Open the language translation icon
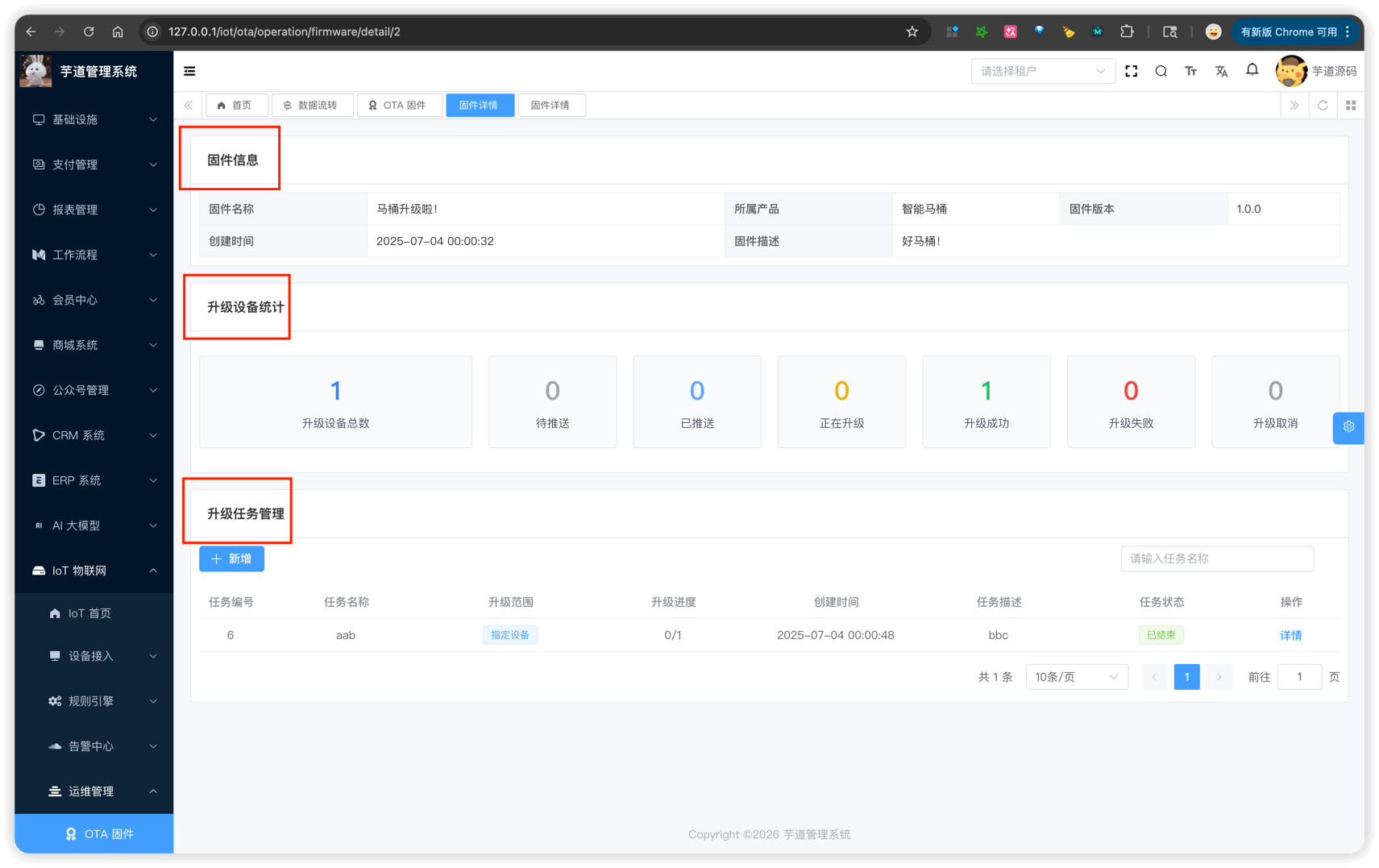The image size is (1379, 868). 1221,71
